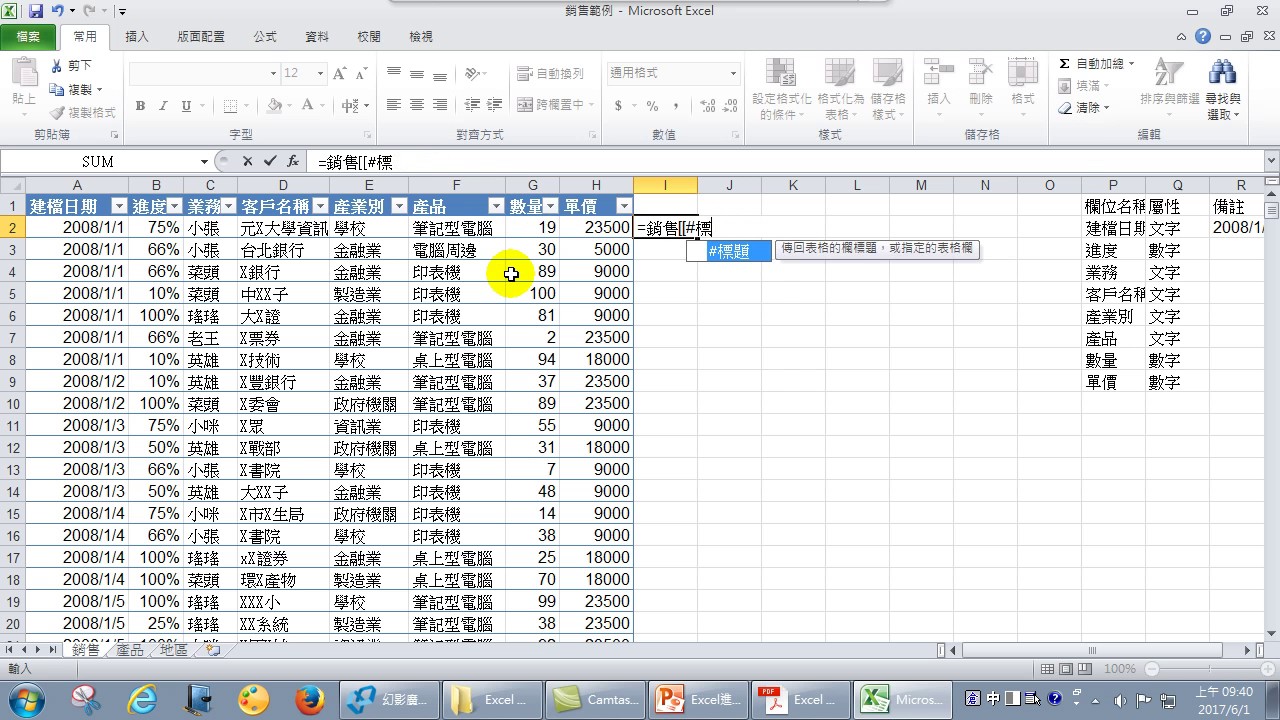The height and width of the screenshot is (720, 1280).
Task: Toggle Italic formatting button
Action: point(164,106)
